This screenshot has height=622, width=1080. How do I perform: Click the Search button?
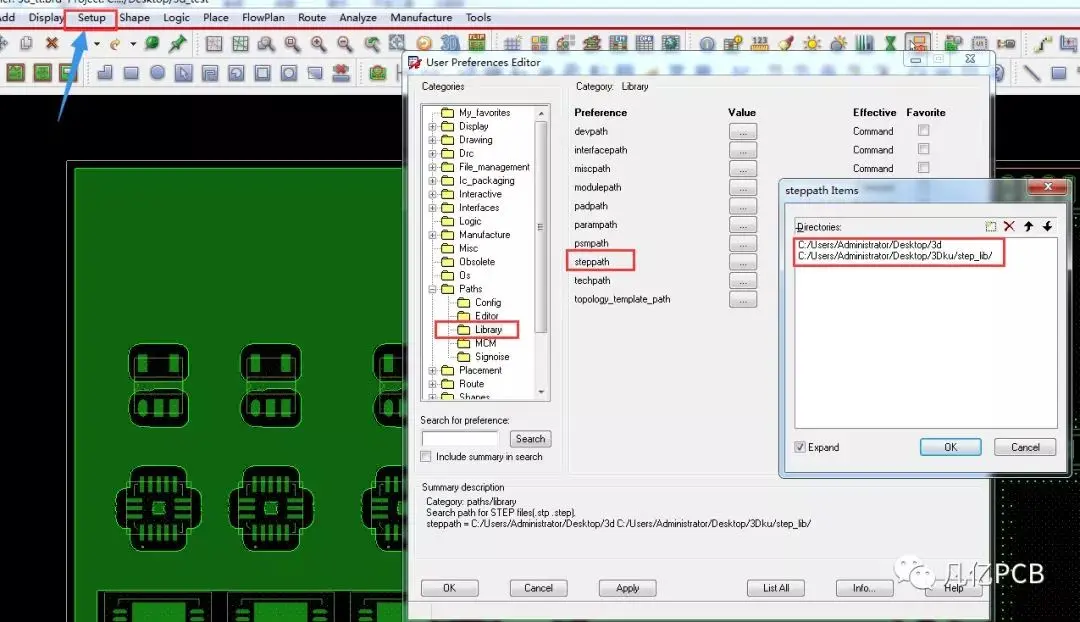point(530,439)
